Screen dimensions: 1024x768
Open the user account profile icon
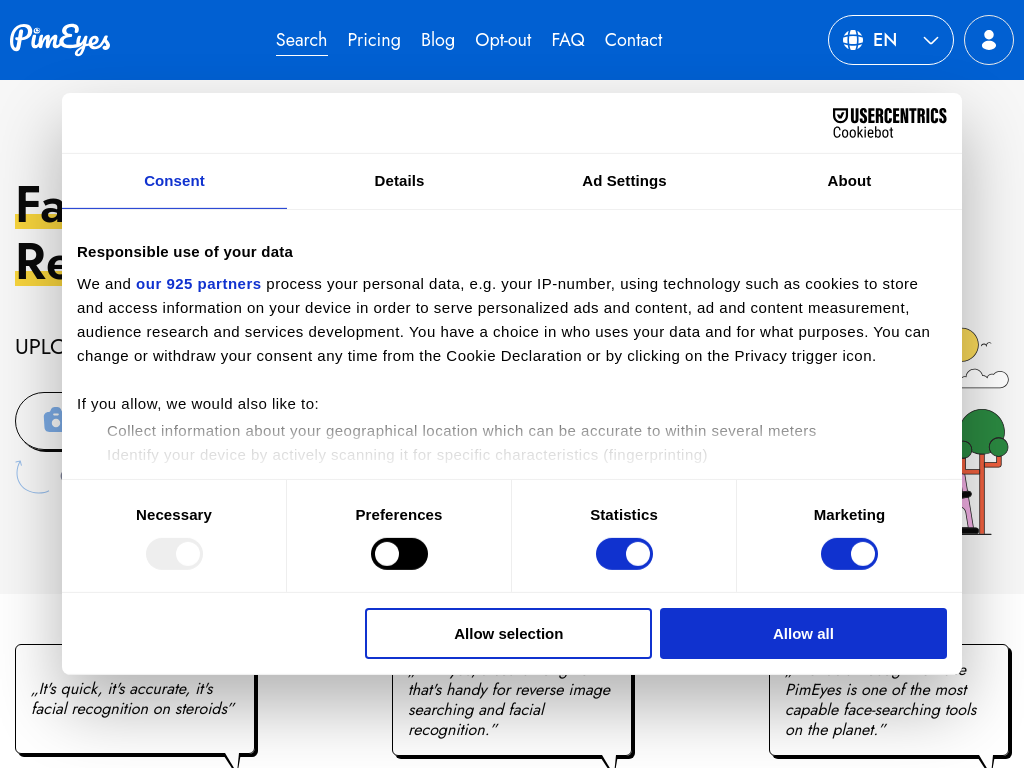[x=988, y=40]
